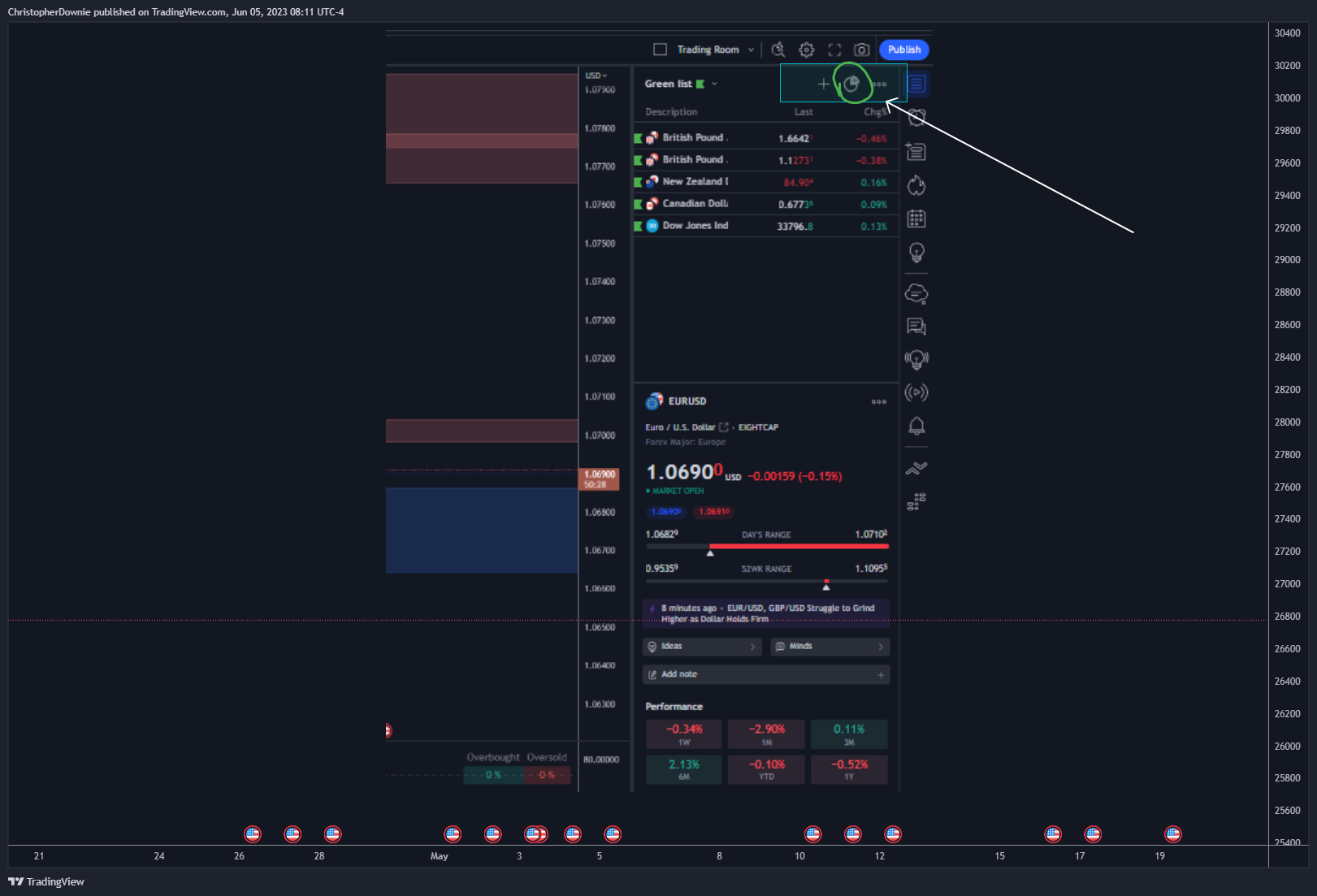1317x896 pixels.
Task: Toggle green flag on Dow Jones row
Action: pyautogui.click(x=639, y=226)
